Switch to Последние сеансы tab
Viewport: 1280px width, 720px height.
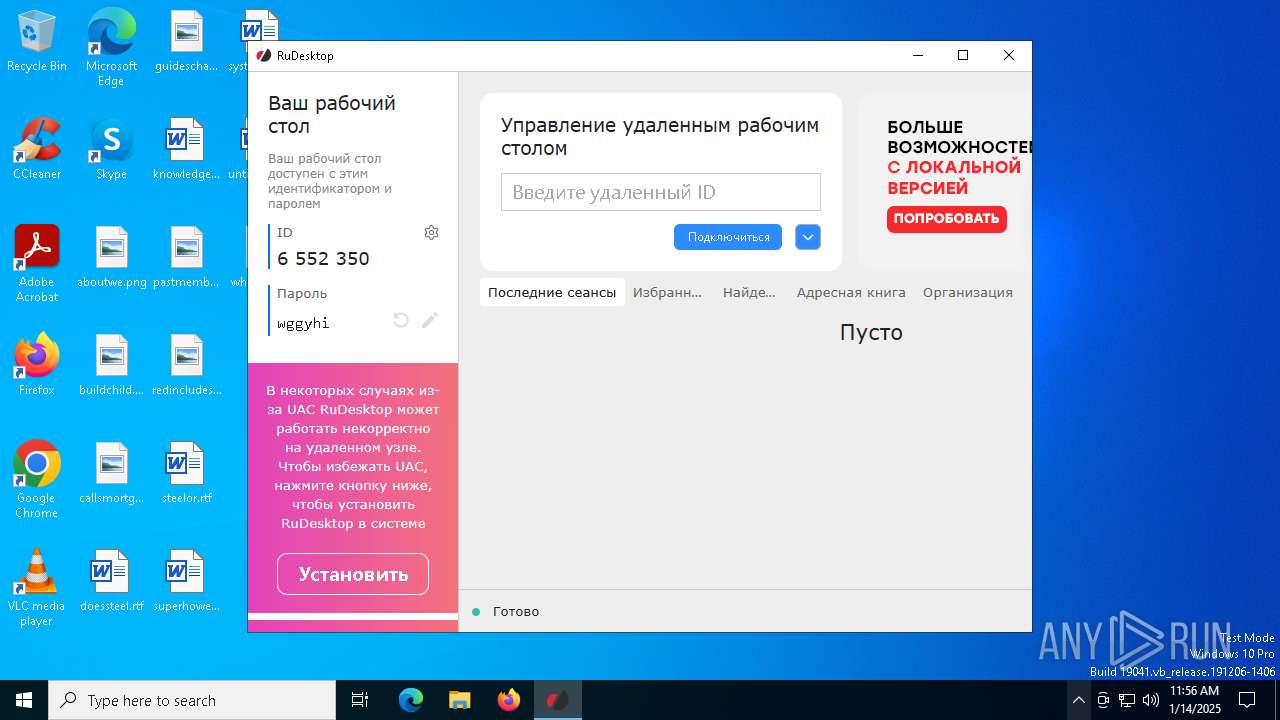[x=552, y=292]
